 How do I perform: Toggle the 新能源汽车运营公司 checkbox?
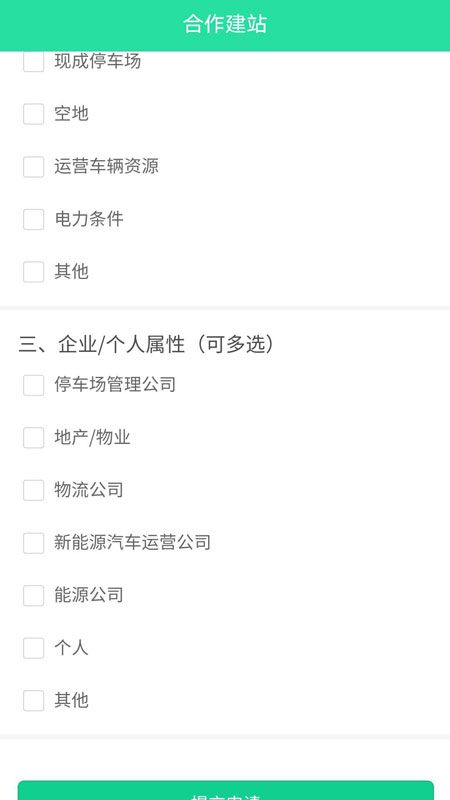point(34,543)
